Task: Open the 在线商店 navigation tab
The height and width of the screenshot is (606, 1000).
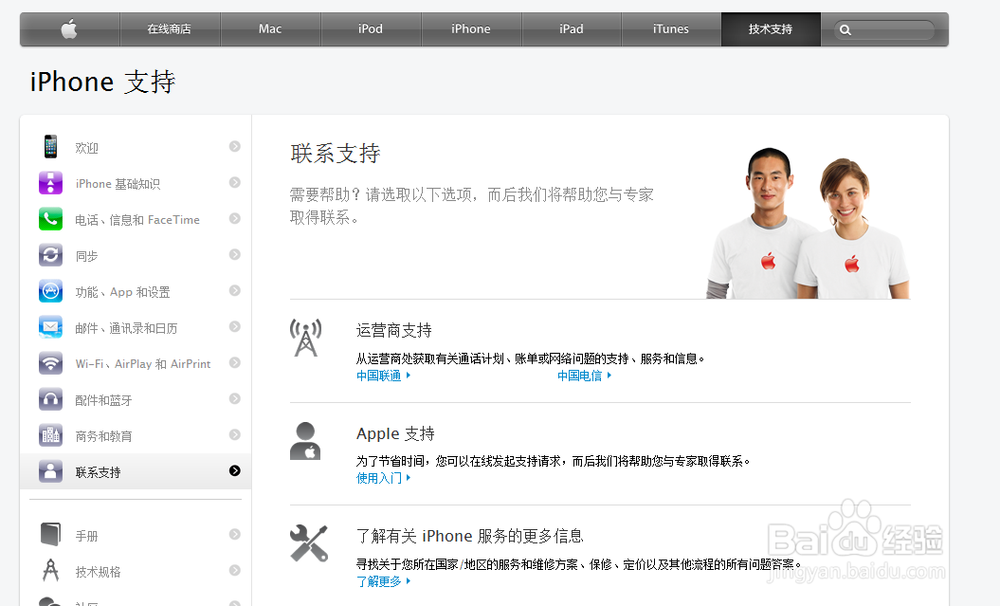Action: click(x=169, y=29)
